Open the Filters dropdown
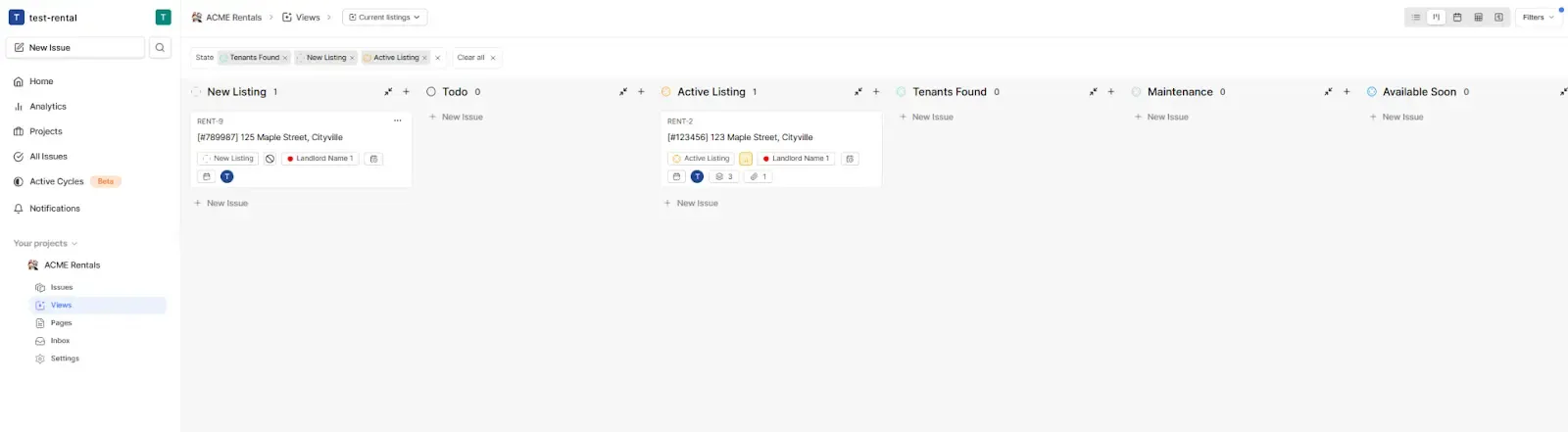1568x432 pixels. 1538,18
